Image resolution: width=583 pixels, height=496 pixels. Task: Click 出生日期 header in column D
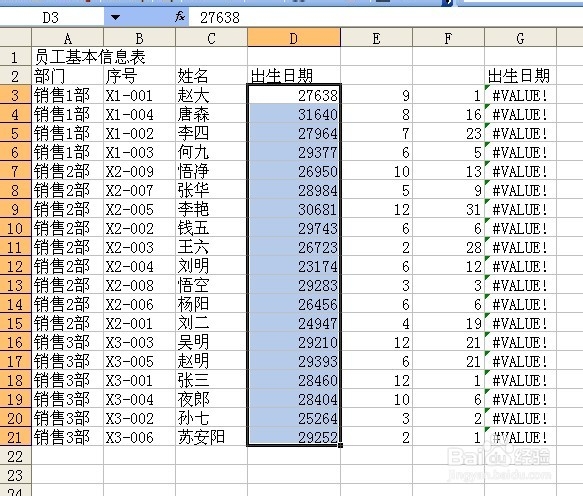click(294, 76)
